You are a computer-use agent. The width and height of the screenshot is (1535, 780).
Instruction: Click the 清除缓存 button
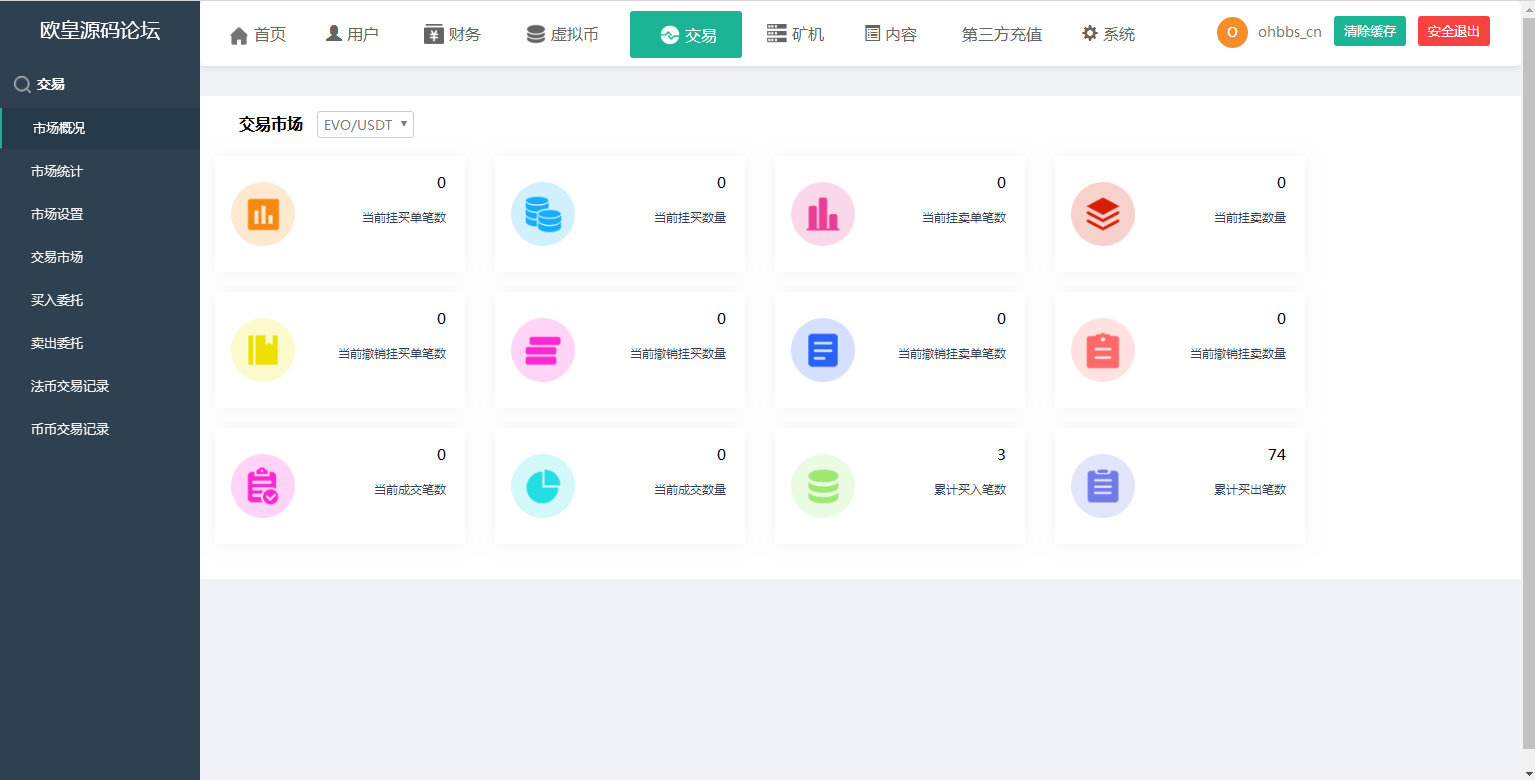click(1369, 31)
